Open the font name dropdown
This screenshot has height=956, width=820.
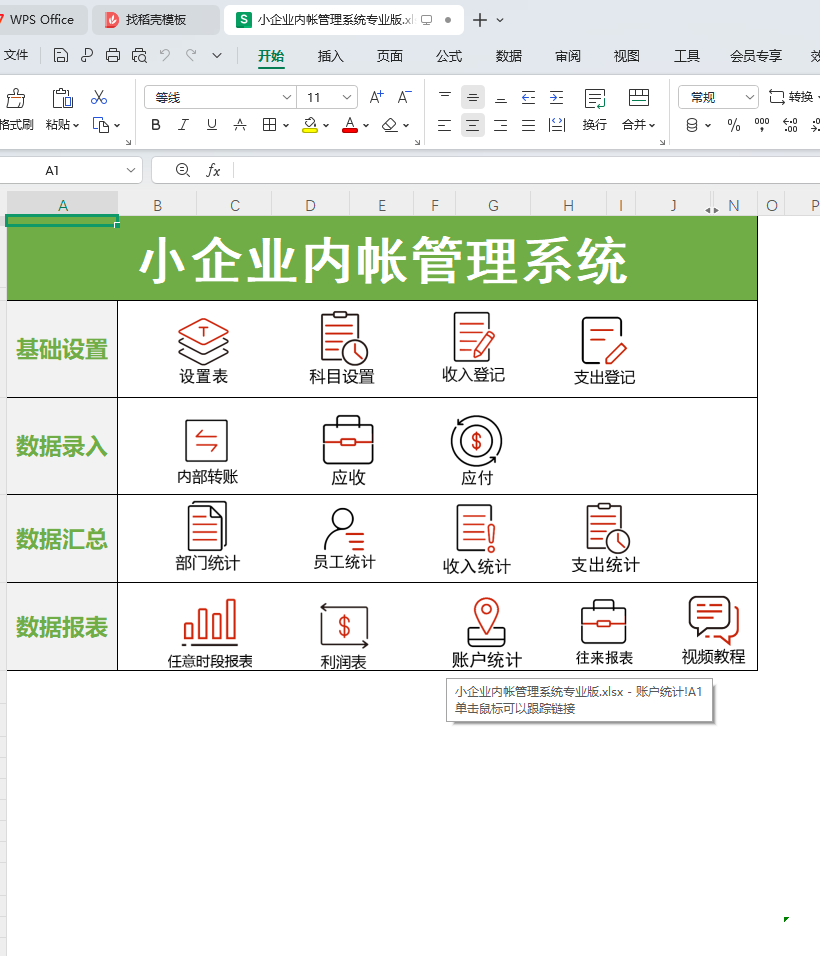coord(220,97)
